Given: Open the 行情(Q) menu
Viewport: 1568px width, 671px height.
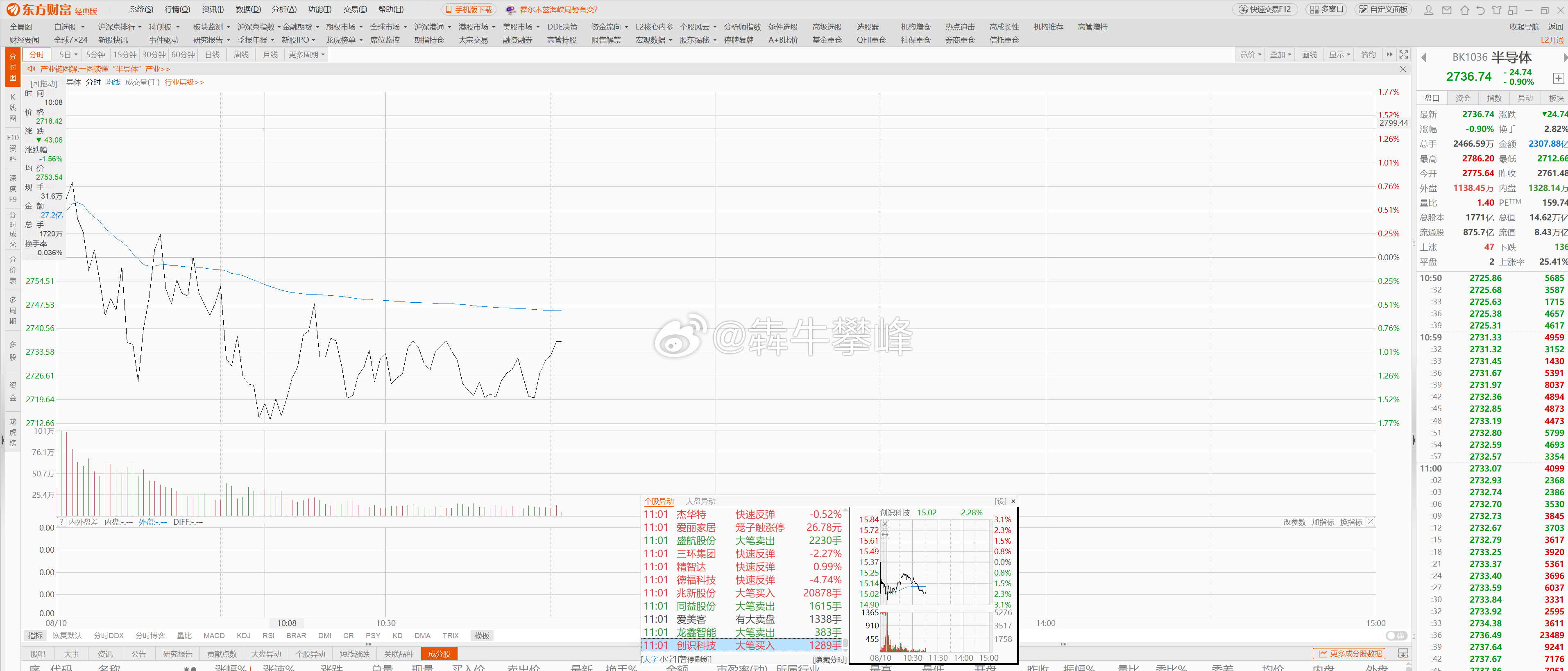Looking at the screenshot, I should tap(177, 10).
